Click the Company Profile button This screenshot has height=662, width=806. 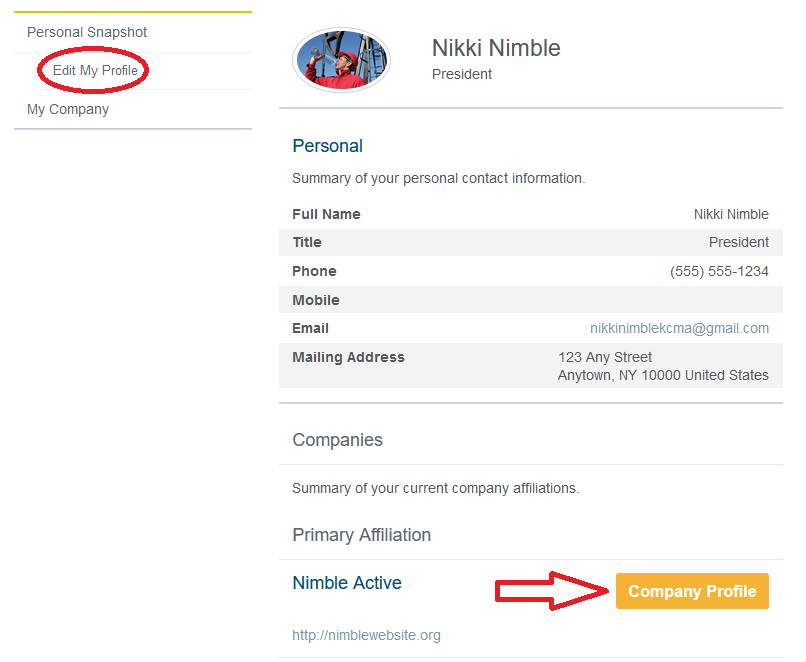[x=692, y=591]
